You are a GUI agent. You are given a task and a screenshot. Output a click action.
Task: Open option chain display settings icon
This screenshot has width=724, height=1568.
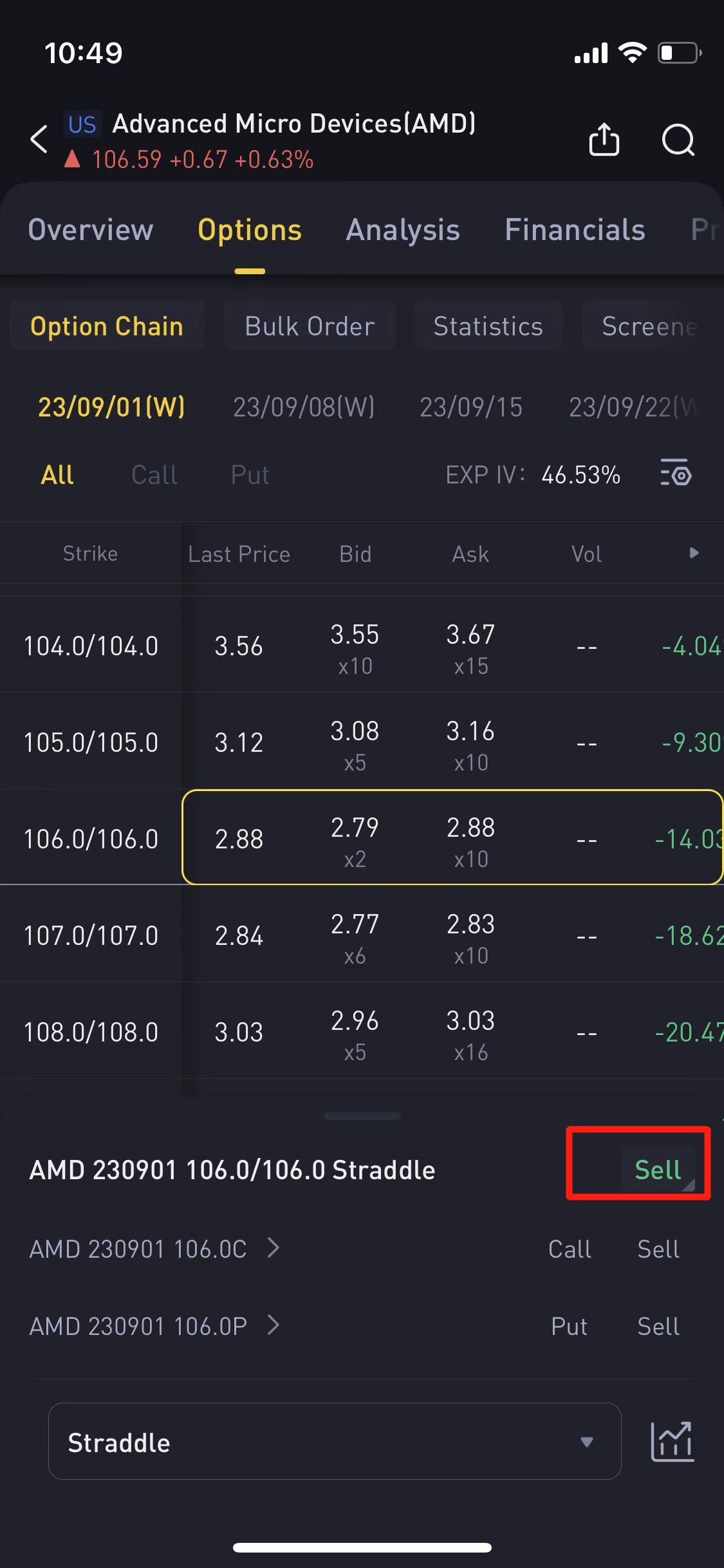click(676, 475)
